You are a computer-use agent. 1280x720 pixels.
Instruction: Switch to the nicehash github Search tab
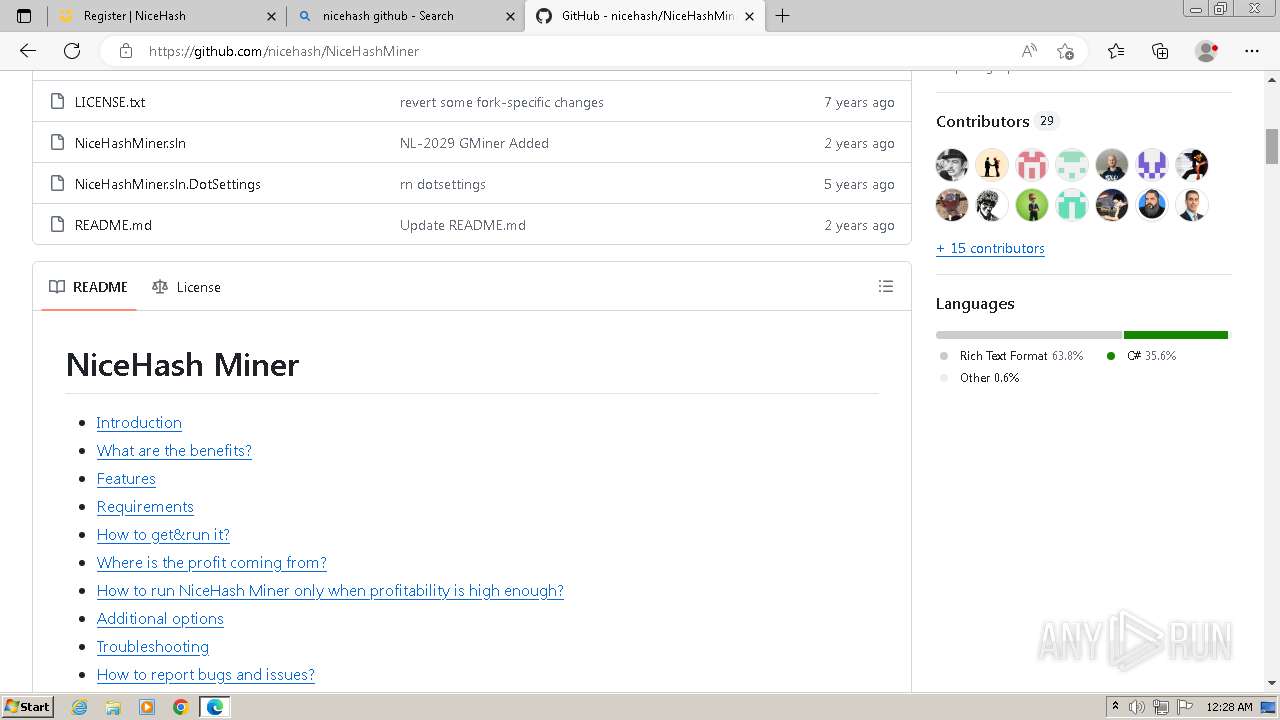coord(405,16)
